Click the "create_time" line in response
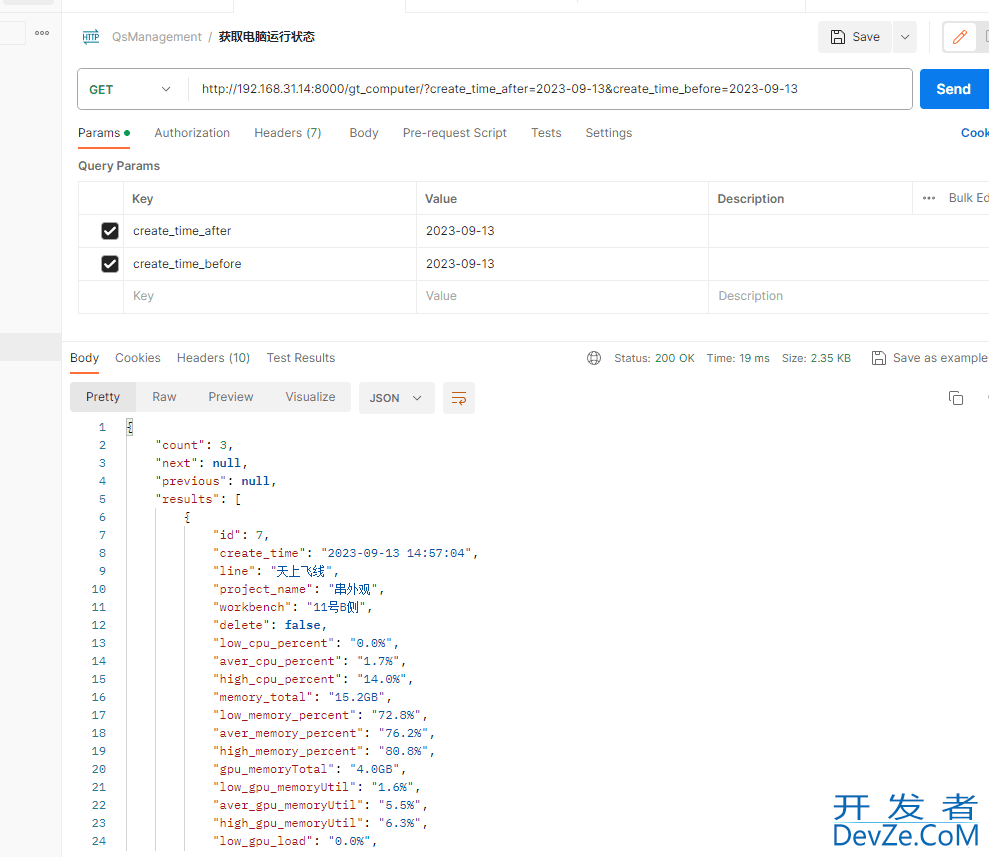This screenshot has height=857, width=989. 345,553
